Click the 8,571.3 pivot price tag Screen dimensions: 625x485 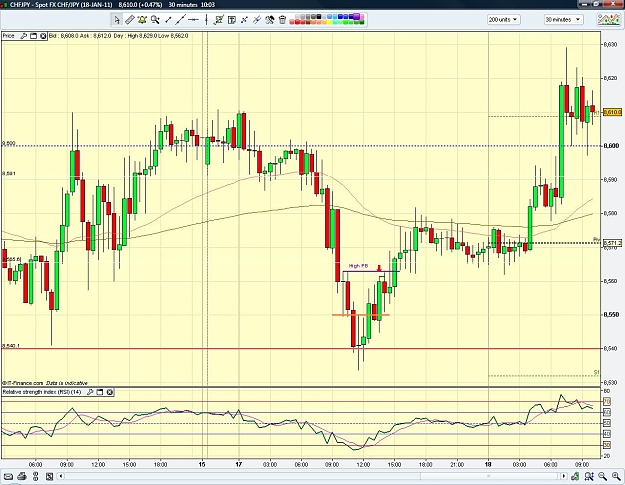[x=612, y=243]
